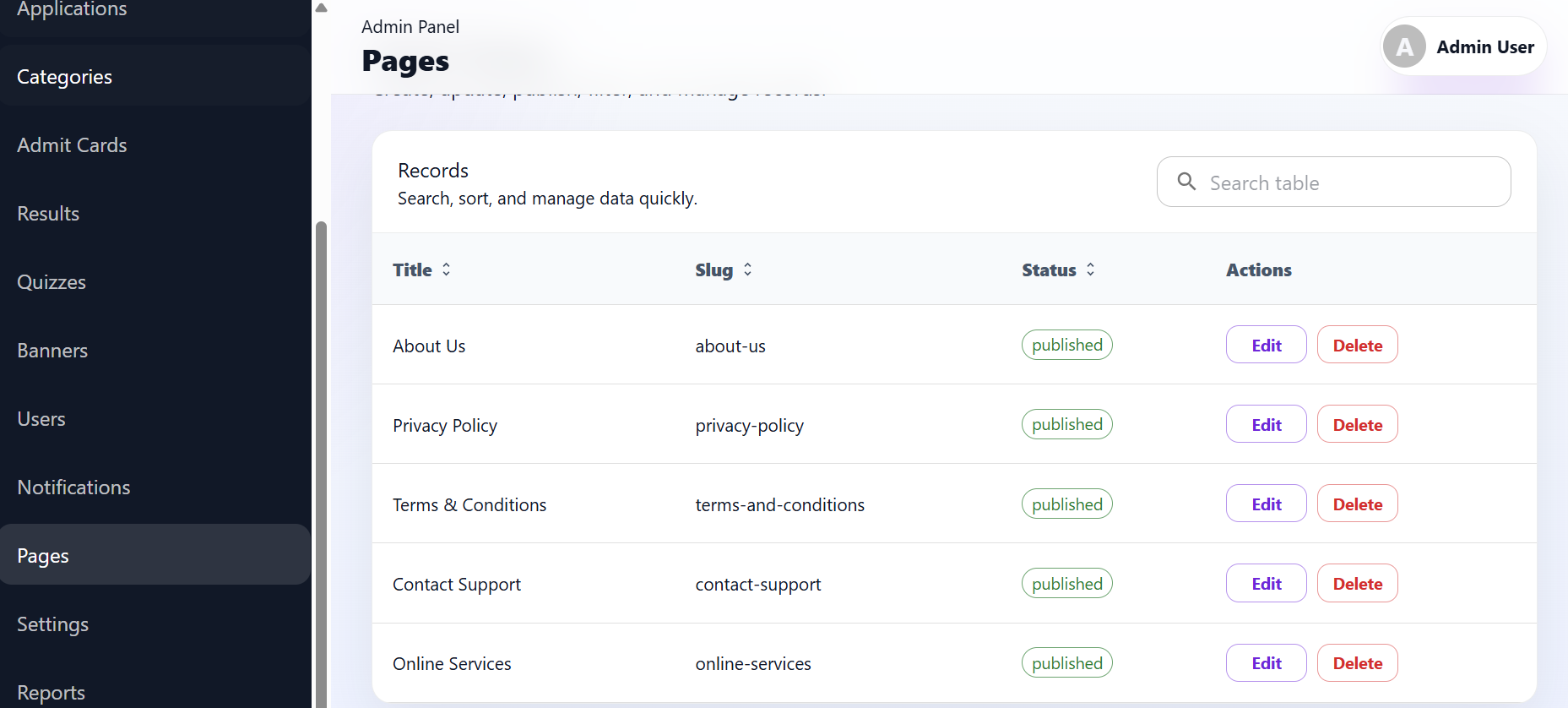Viewport: 1568px width, 708px height.
Task: Open Settings from the sidebar
Action: pyautogui.click(x=155, y=624)
